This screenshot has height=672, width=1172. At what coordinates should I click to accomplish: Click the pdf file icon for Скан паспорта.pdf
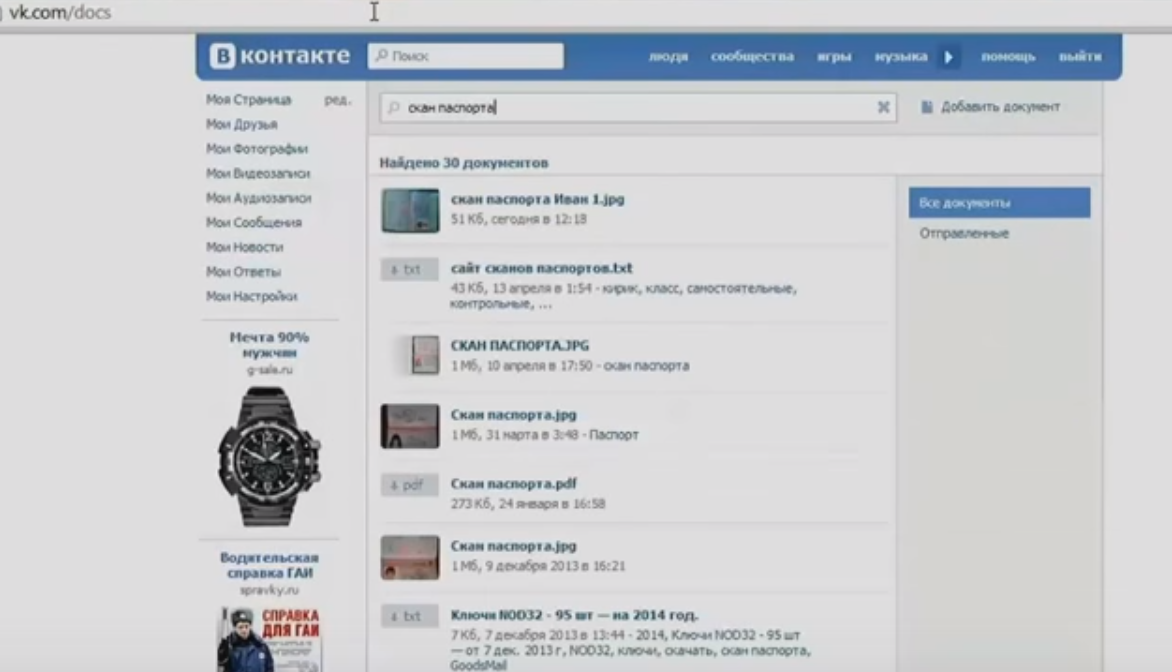pyautogui.click(x=410, y=485)
